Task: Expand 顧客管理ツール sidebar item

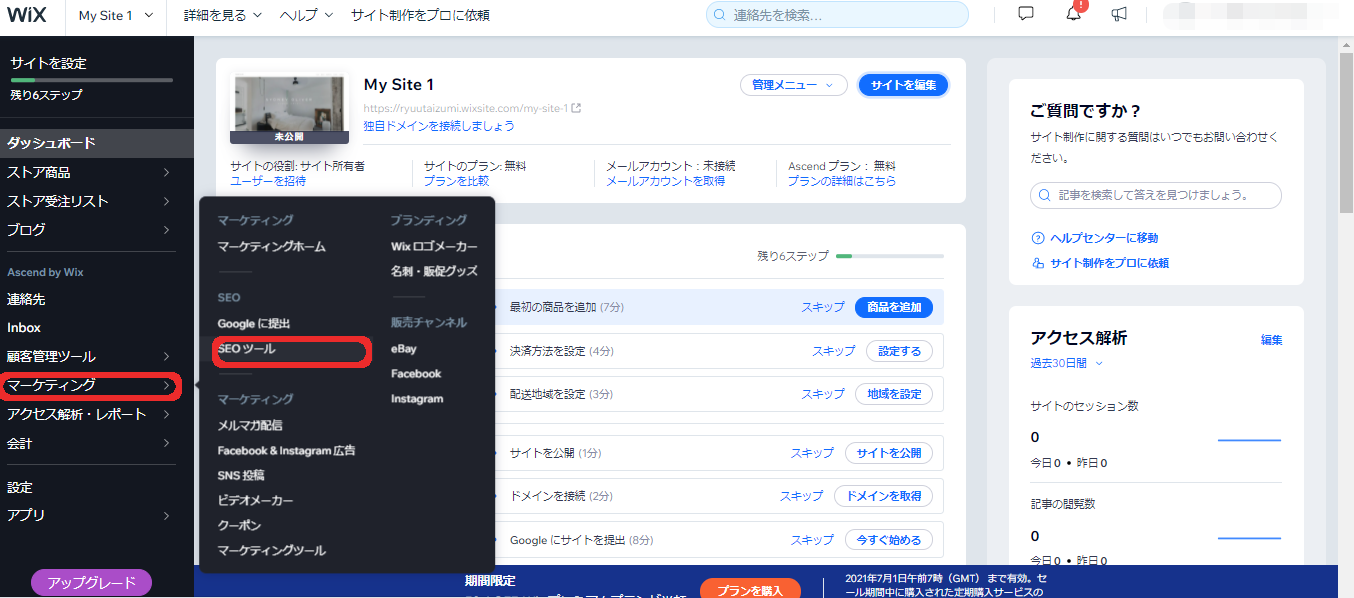Action: [96, 356]
